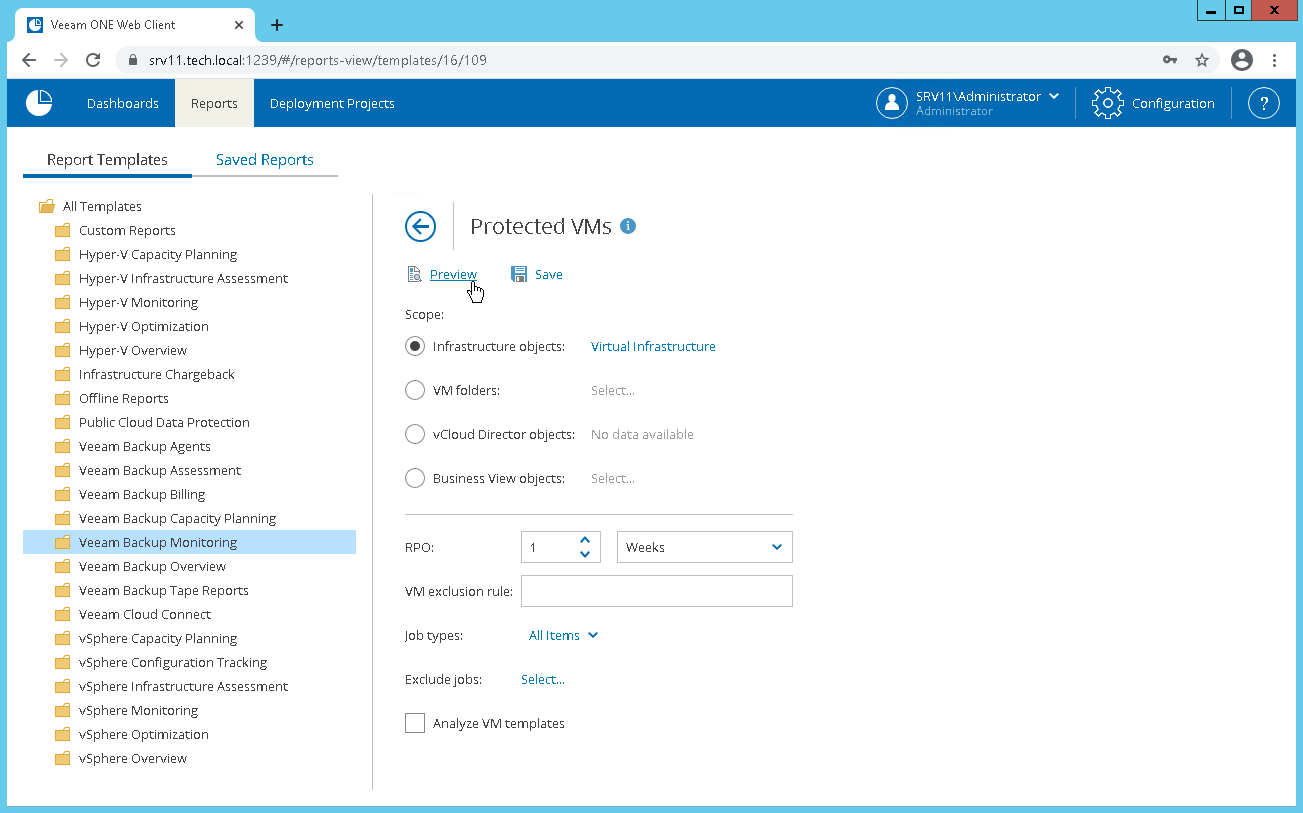Click the browser reload icon
Viewport: 1303px width, 813px height.
(93, 60)
